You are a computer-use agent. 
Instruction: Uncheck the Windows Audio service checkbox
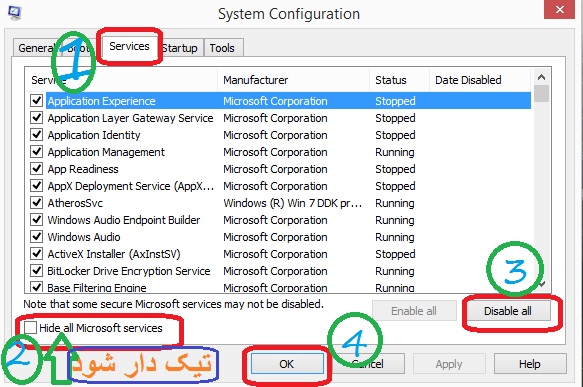click(36, 236)
